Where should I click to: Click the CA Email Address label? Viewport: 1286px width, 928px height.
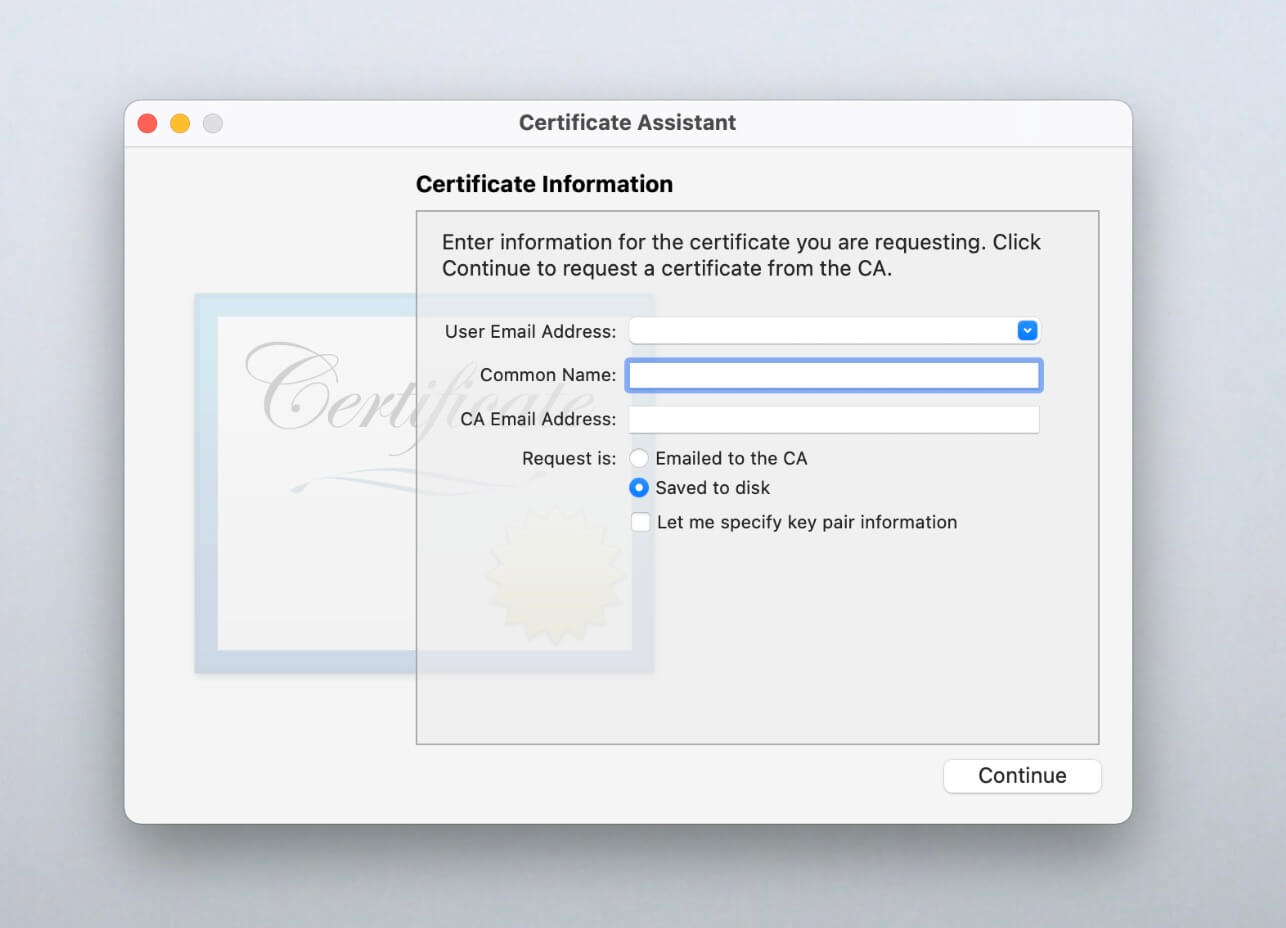(538, 419)
